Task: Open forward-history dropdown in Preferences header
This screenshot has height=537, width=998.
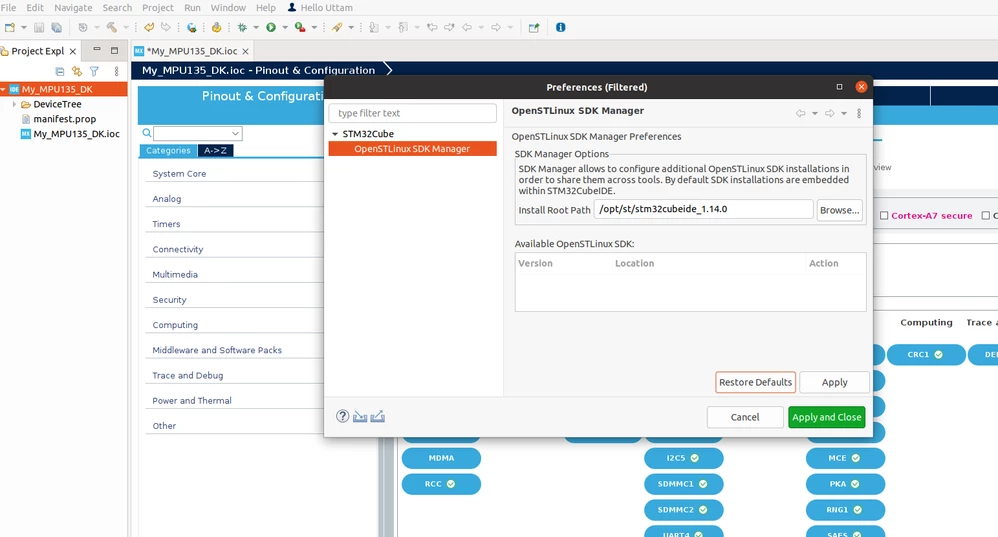Action: coord(843,113)
